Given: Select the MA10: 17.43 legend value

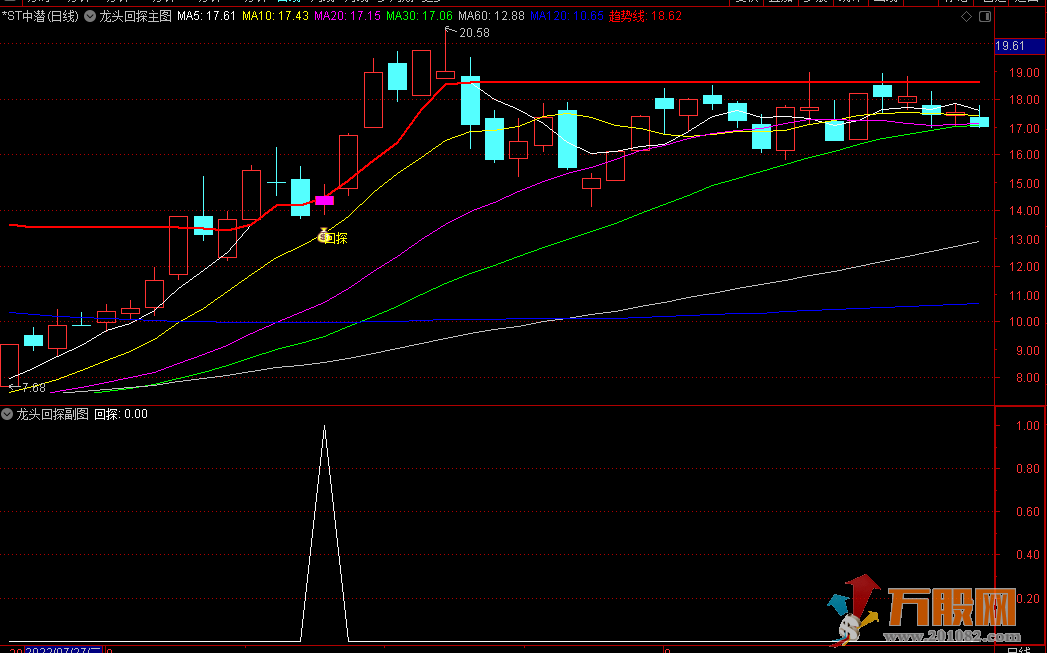Looking at the screenshot, I should tap(275, 16).
